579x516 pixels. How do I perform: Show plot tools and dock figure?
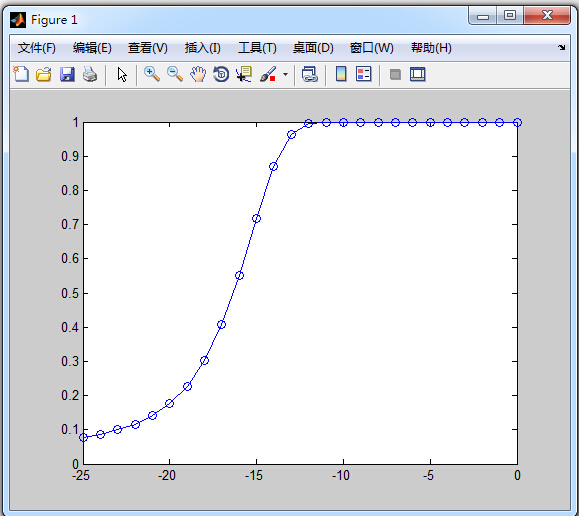click(418, 74)
